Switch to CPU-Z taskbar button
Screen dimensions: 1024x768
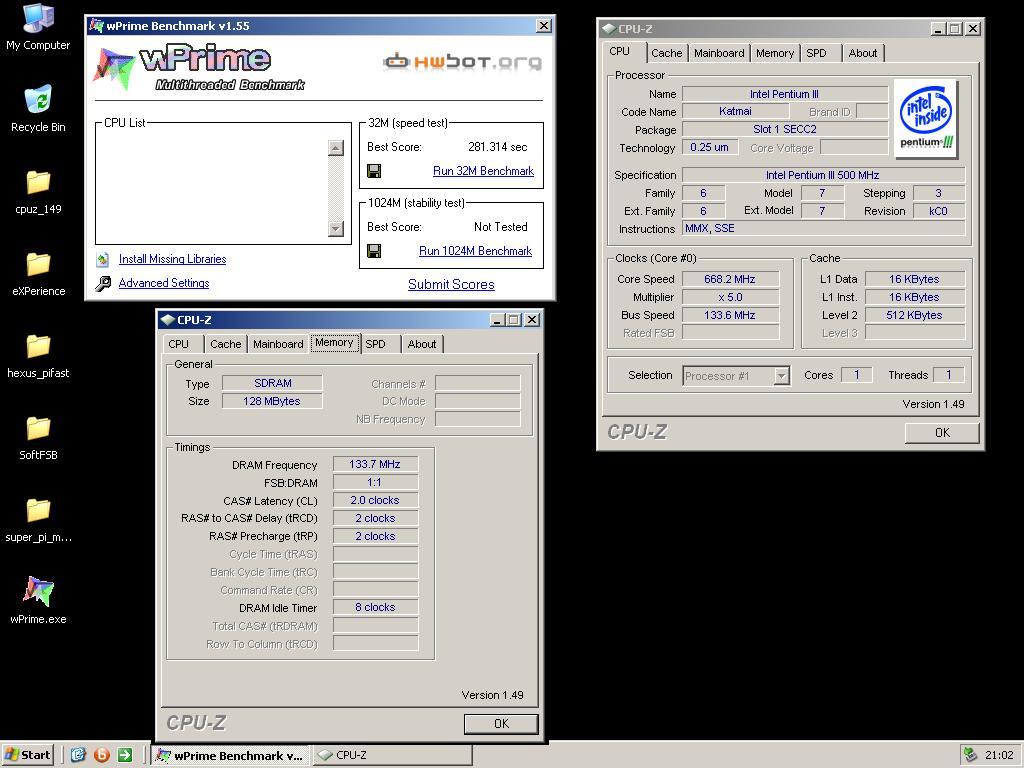[x=392, y=755]
